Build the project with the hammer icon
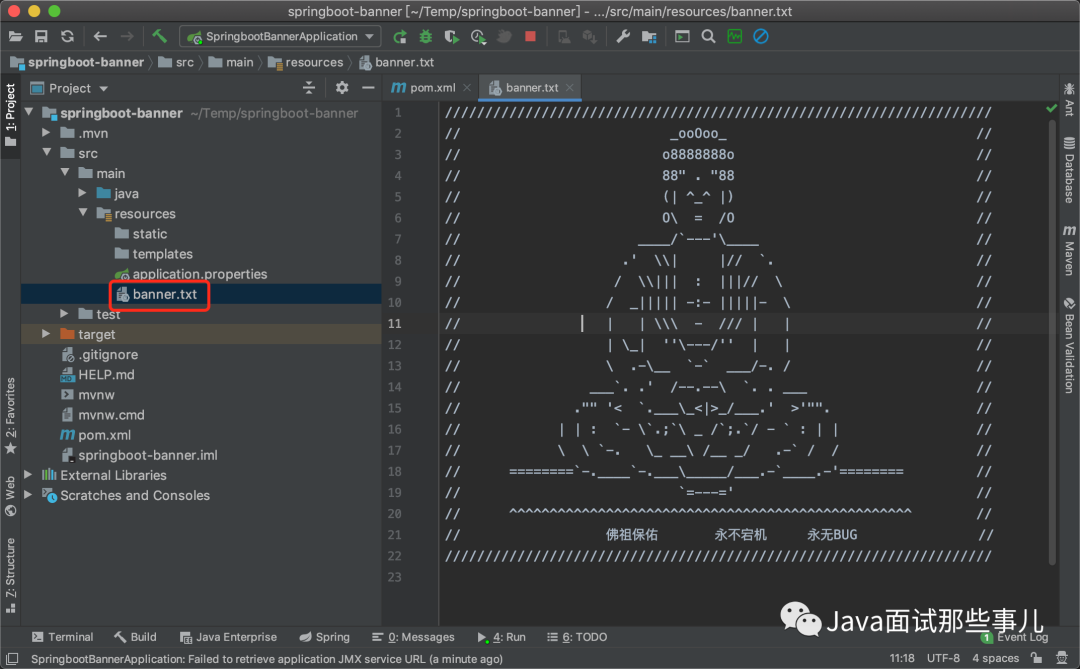This screenshot has height=669, width=1080. pyautogui.click(x=160, y=37)
